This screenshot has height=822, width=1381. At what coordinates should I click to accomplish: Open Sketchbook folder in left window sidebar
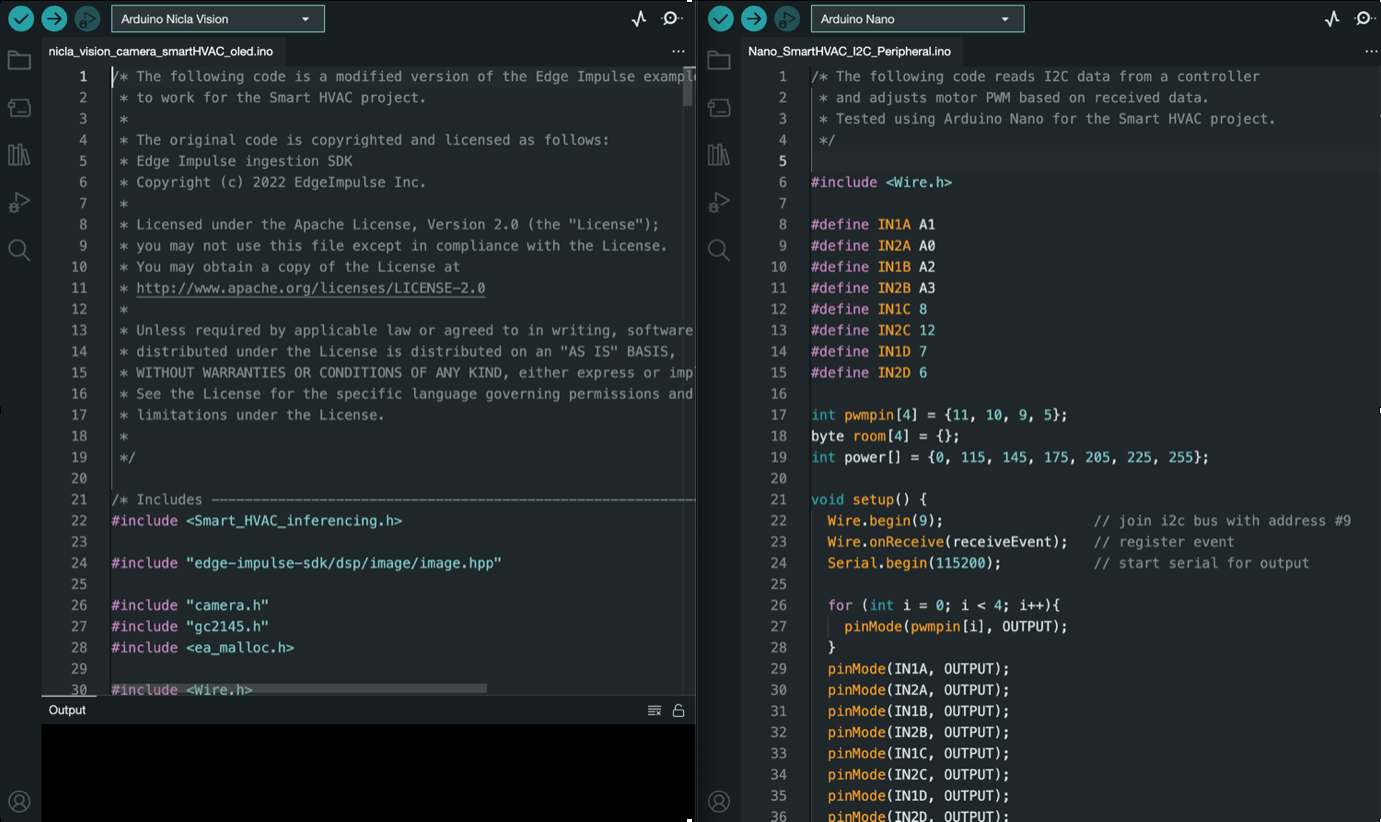point(19,61)
